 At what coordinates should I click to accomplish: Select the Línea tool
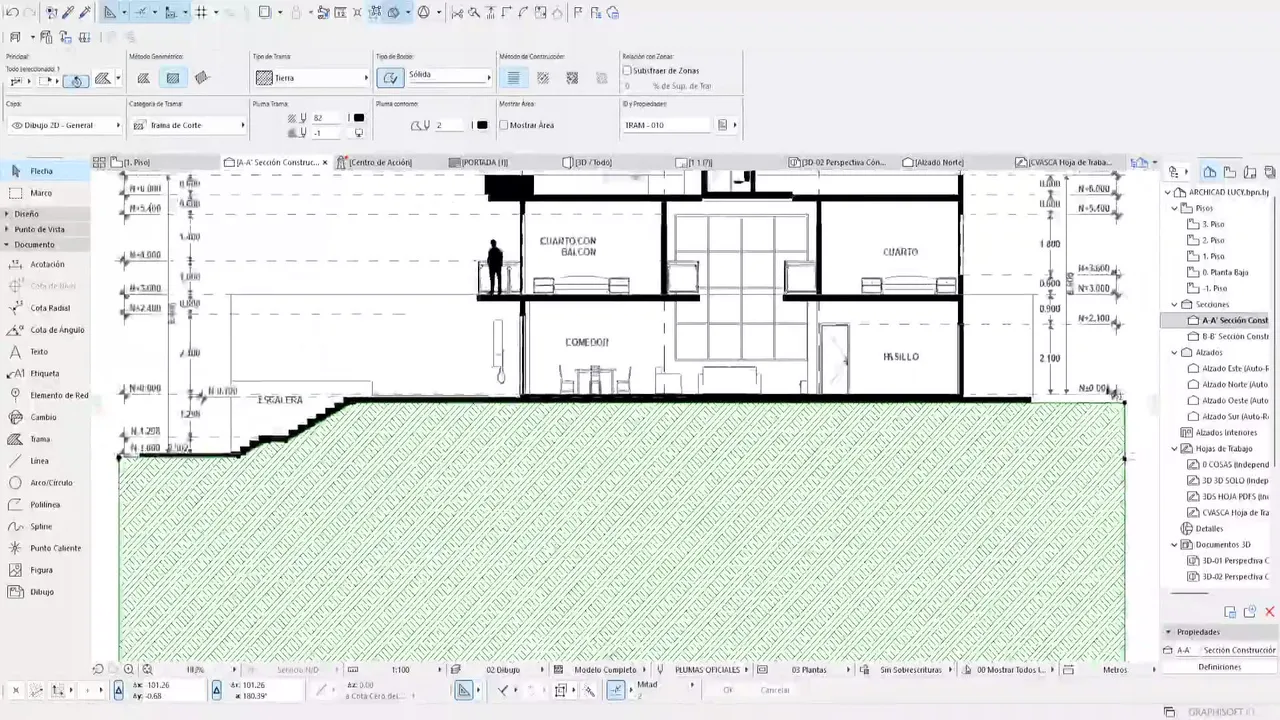click(x=45, y=461)
